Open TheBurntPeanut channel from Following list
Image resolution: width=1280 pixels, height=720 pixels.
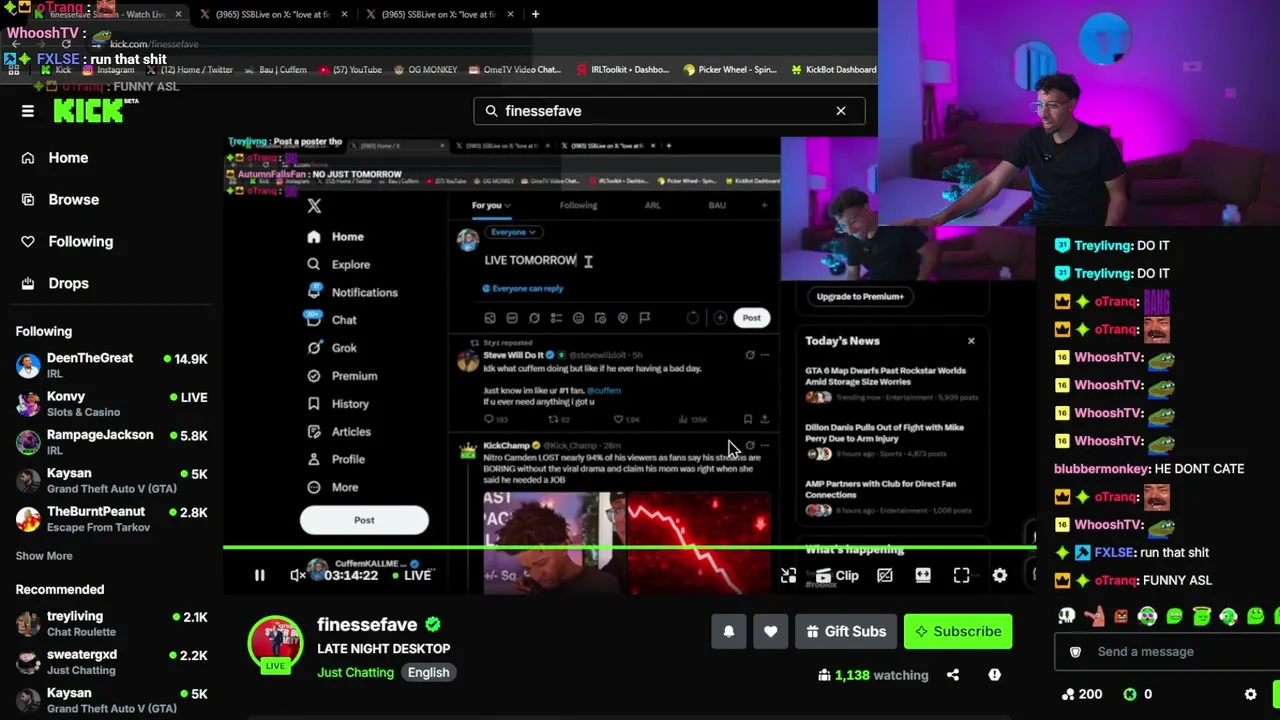[x=112, y=519]
